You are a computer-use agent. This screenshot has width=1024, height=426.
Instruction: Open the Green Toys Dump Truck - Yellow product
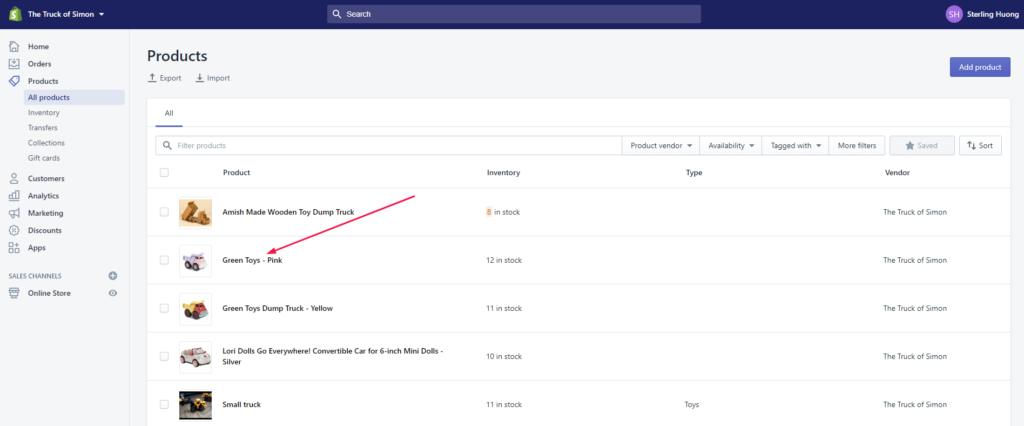(277, 308)
